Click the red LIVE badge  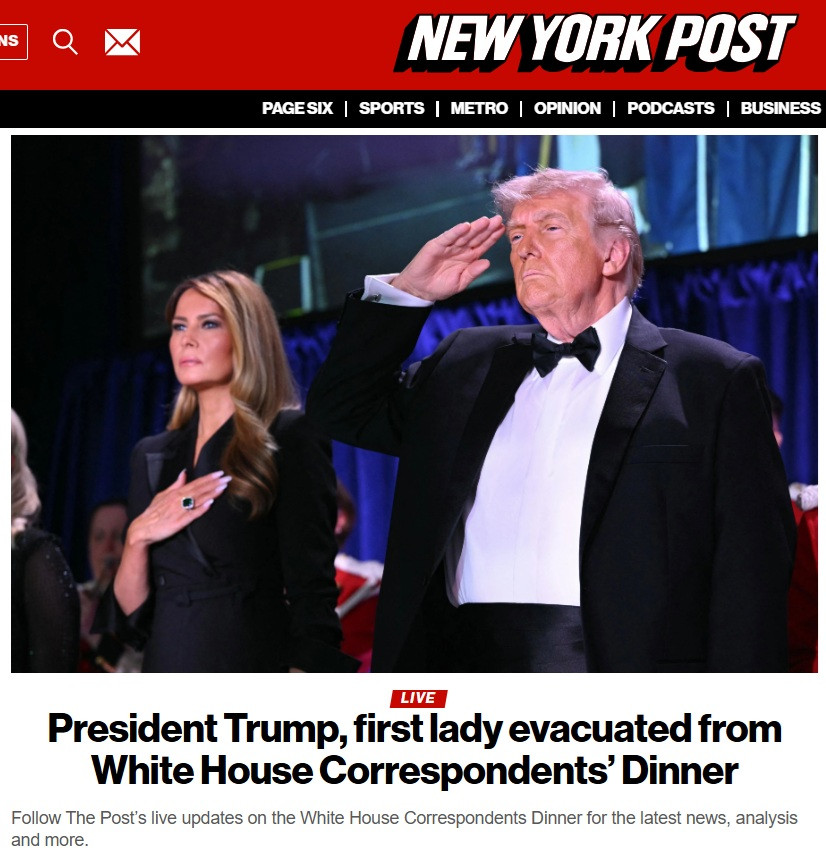tap(418, 698)
